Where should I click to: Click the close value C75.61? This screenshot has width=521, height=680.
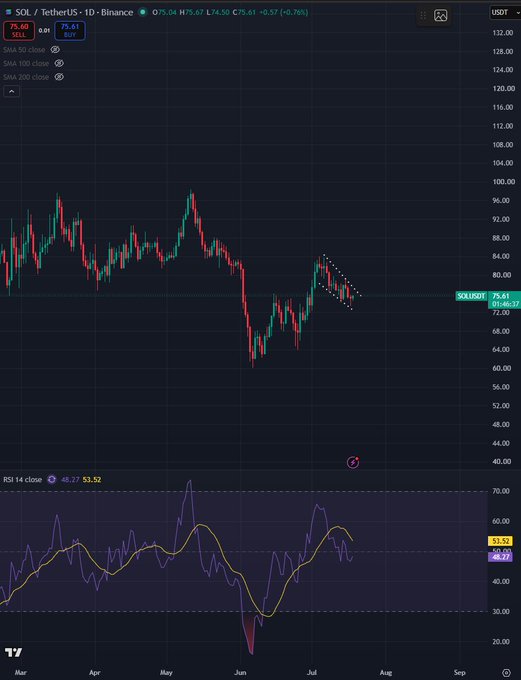(x=244, y=12)
